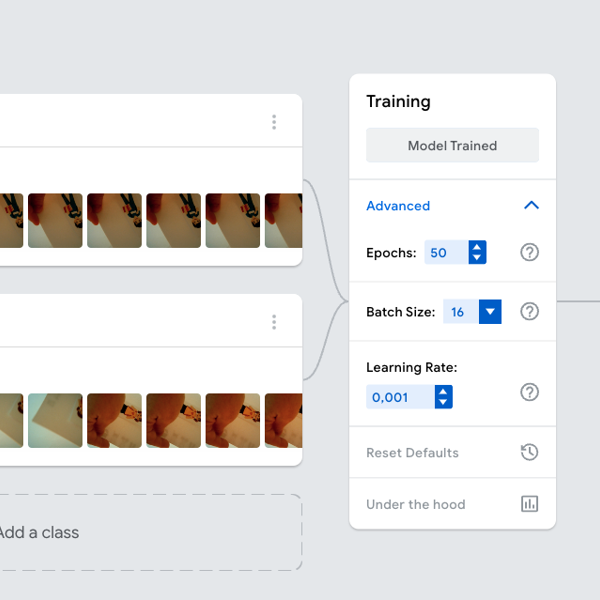
Task: Click the Learning Rate help icon
Action: click(530, 392)
